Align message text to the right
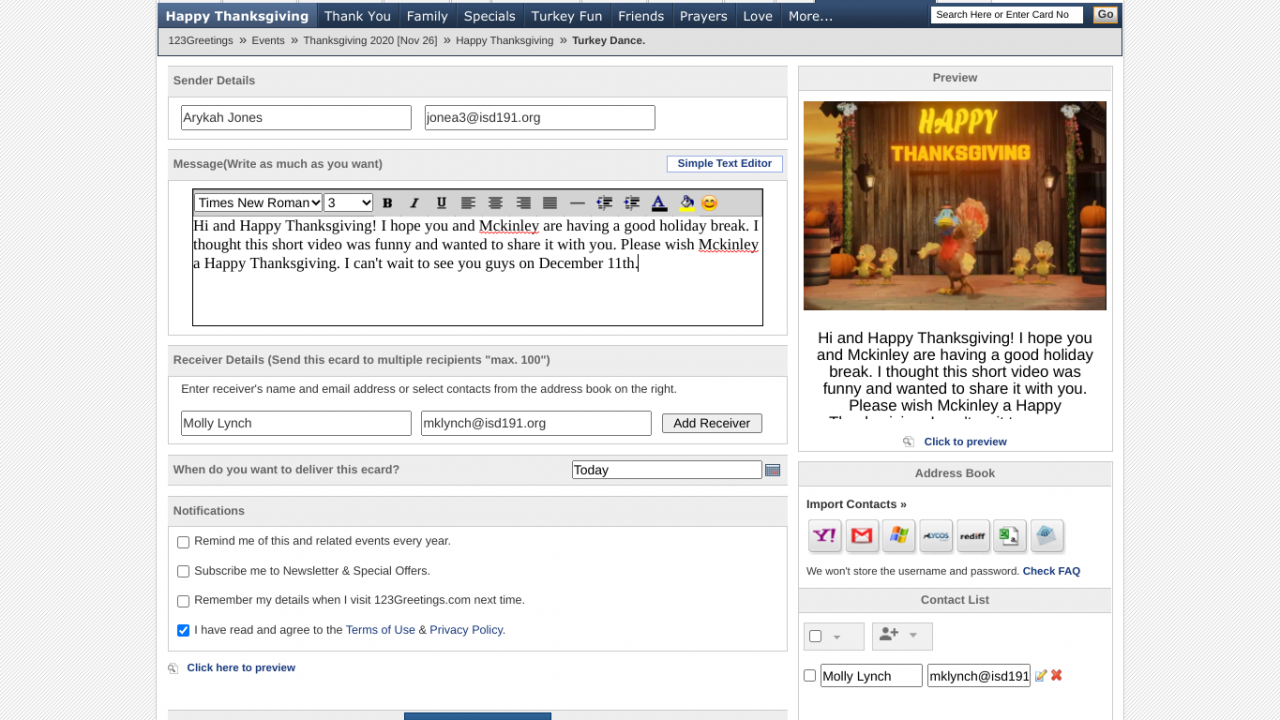 click(x=523, y=203)
